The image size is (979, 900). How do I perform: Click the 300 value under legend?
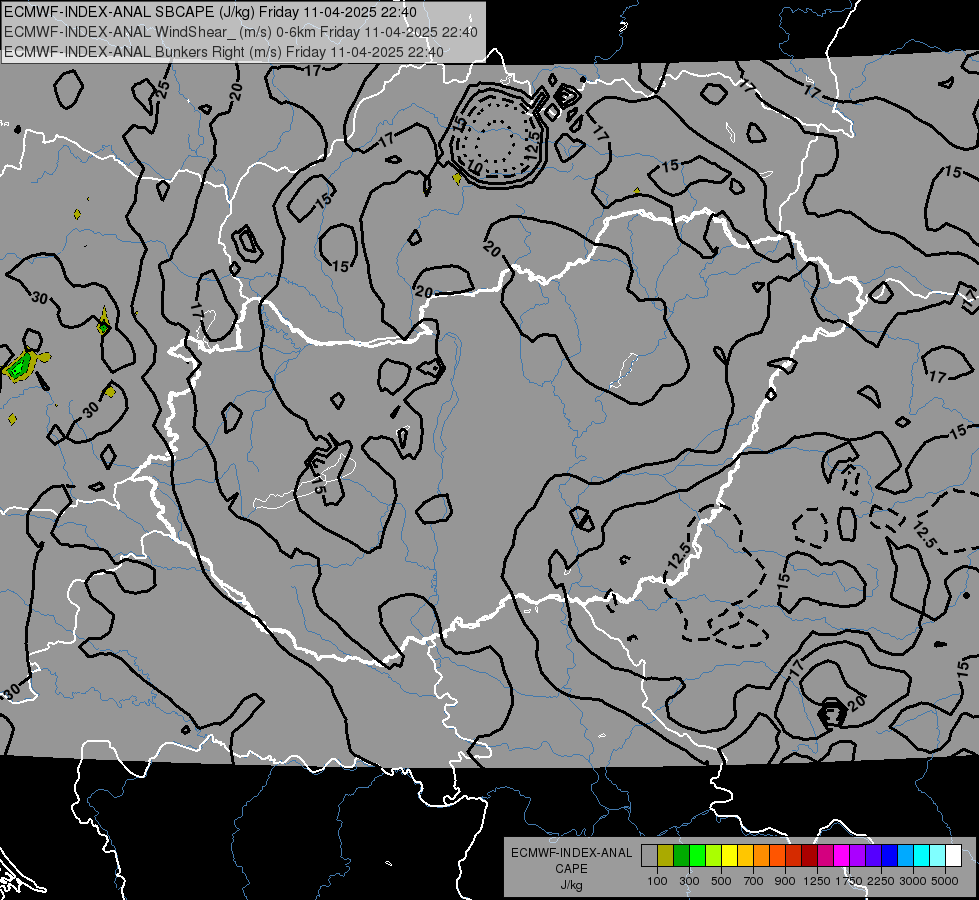click(x=689, y=881)
